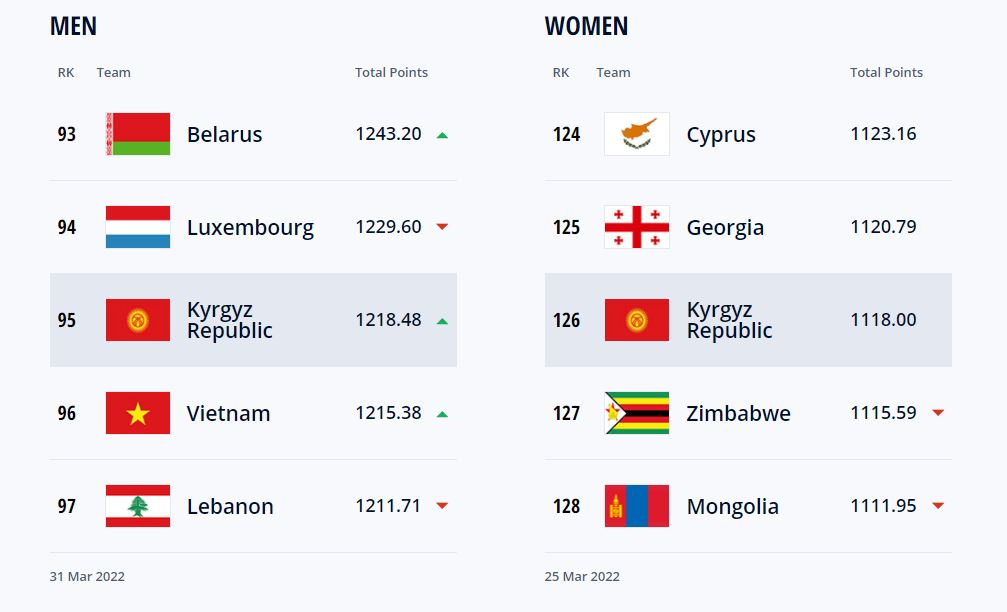Viewport: 1007px width, 612px height.
Task: Click the Cyprus flag icon
Action: (x=637, y=134)
